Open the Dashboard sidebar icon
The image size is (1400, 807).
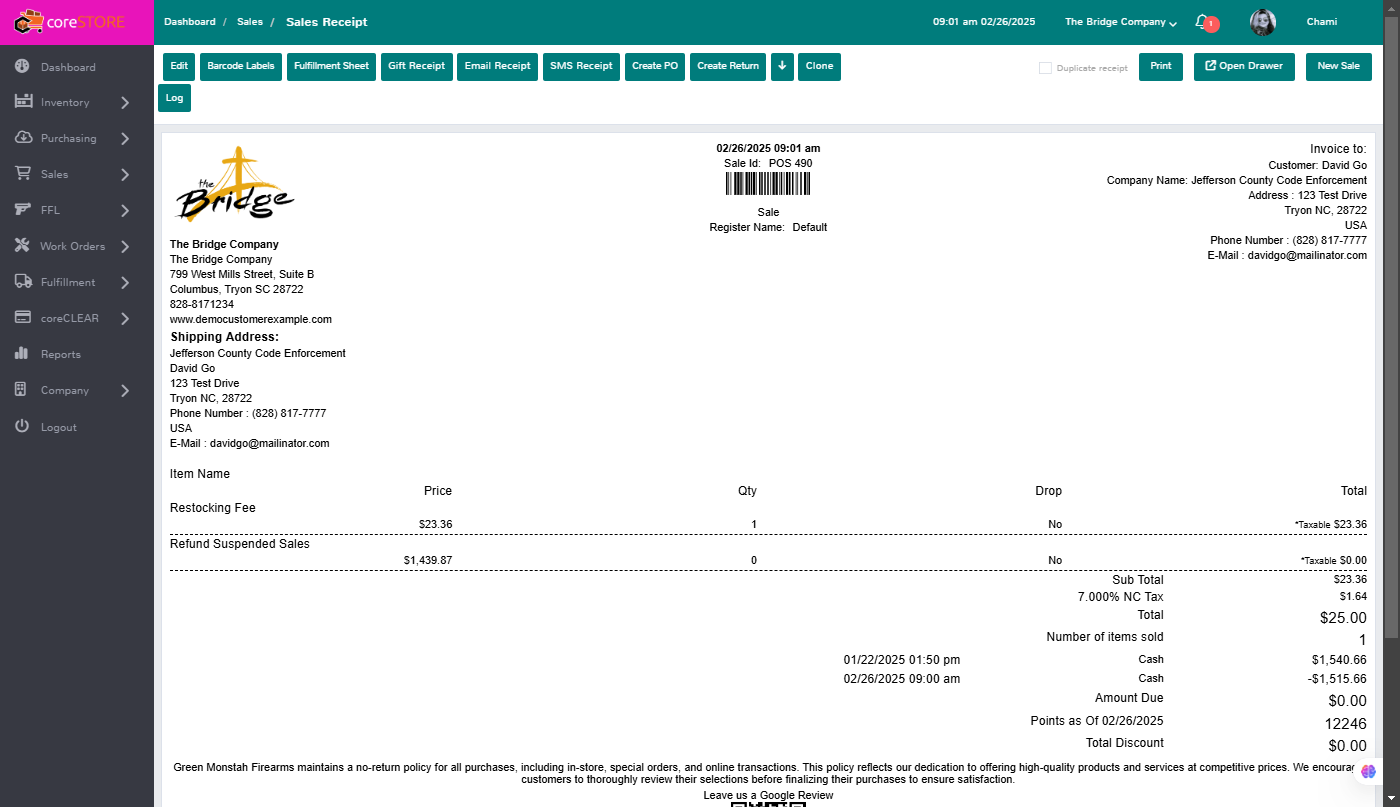(x=22, y=67)
